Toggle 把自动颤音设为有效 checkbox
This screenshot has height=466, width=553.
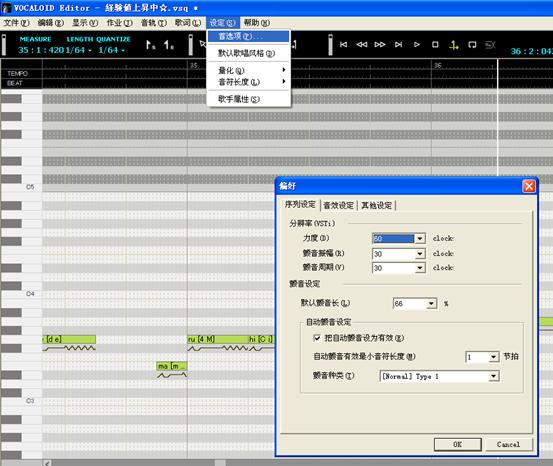coord(317,338)
